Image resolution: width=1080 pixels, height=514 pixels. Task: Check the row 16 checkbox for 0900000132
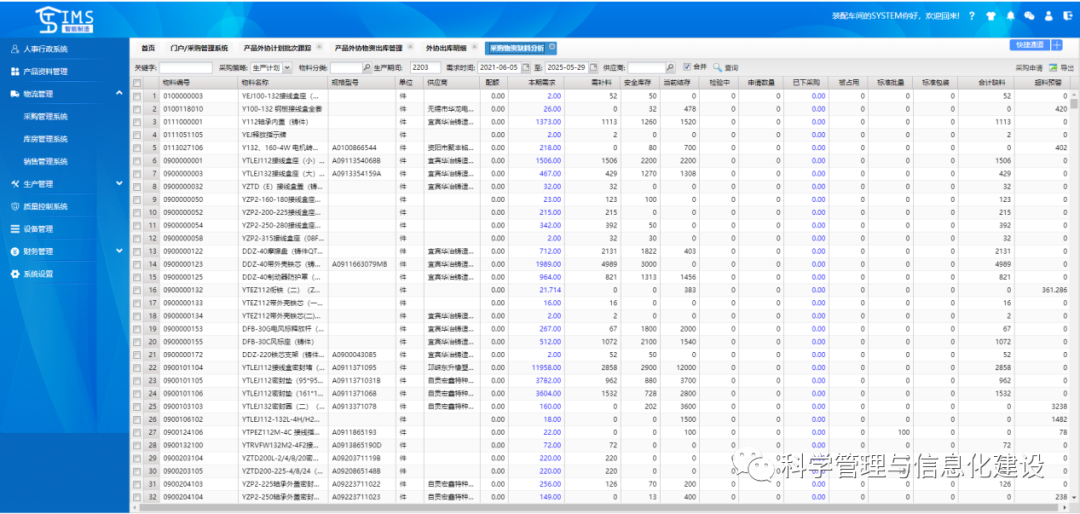pyautogui.click(x=137, y=290)
